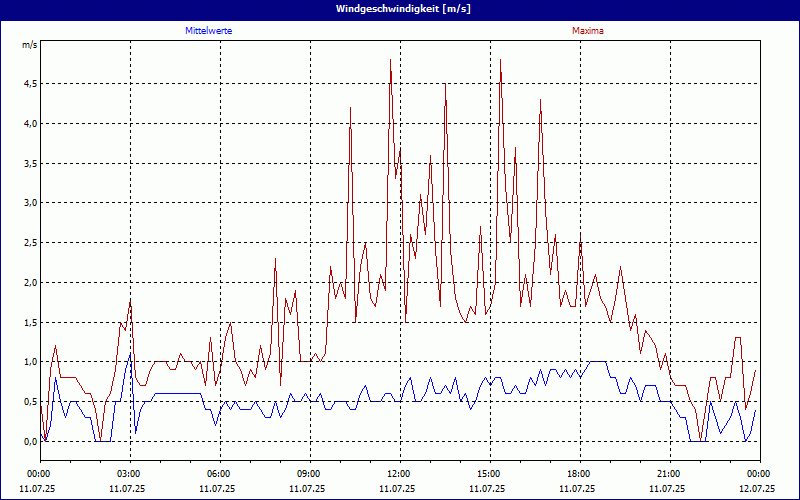The height and width of the screenshot is (500, 800).
Task: Click the 21:00 time axis label
Action: (x=669, y=474)
